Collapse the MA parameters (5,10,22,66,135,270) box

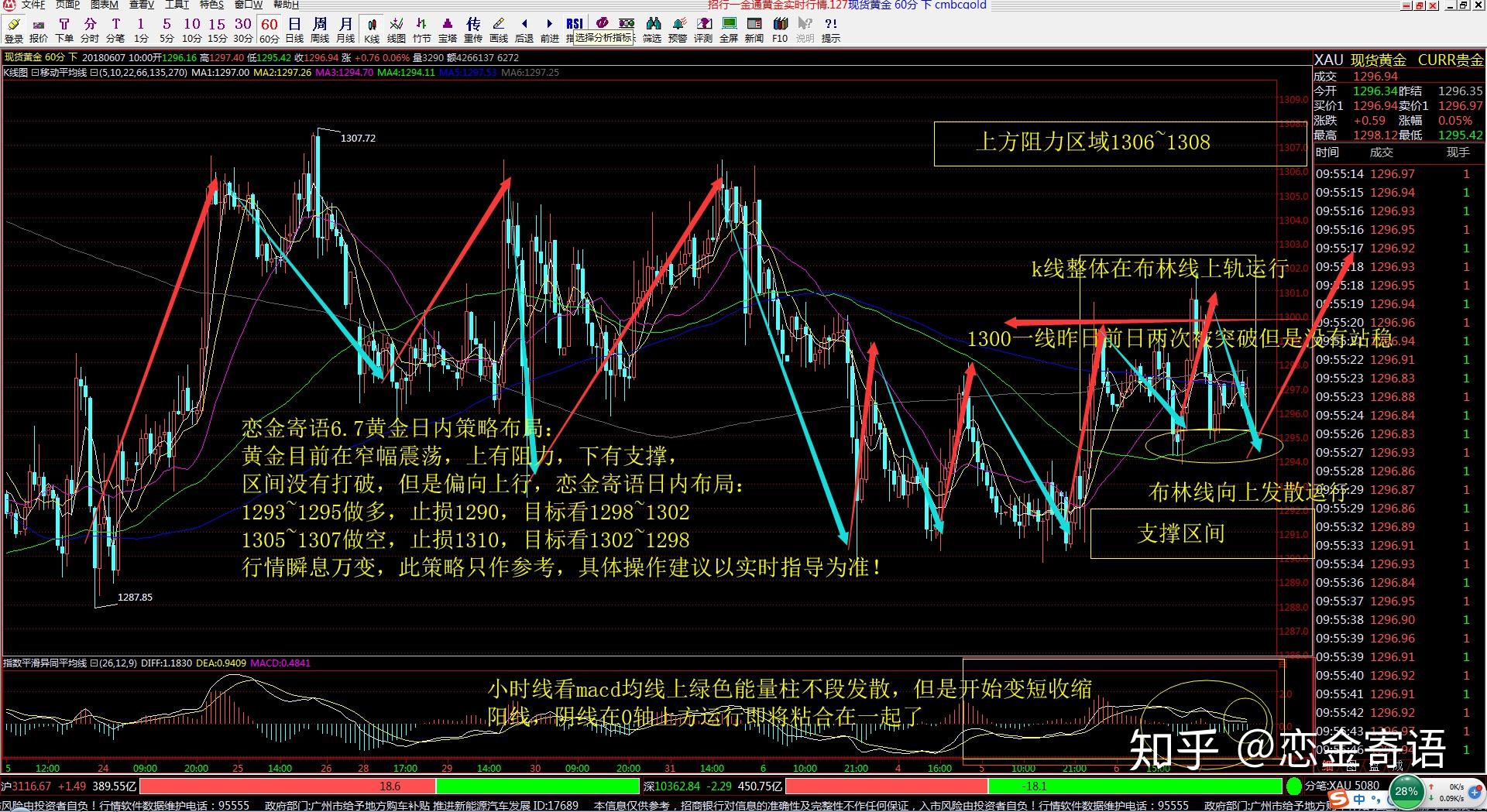(x=94, y=73)
